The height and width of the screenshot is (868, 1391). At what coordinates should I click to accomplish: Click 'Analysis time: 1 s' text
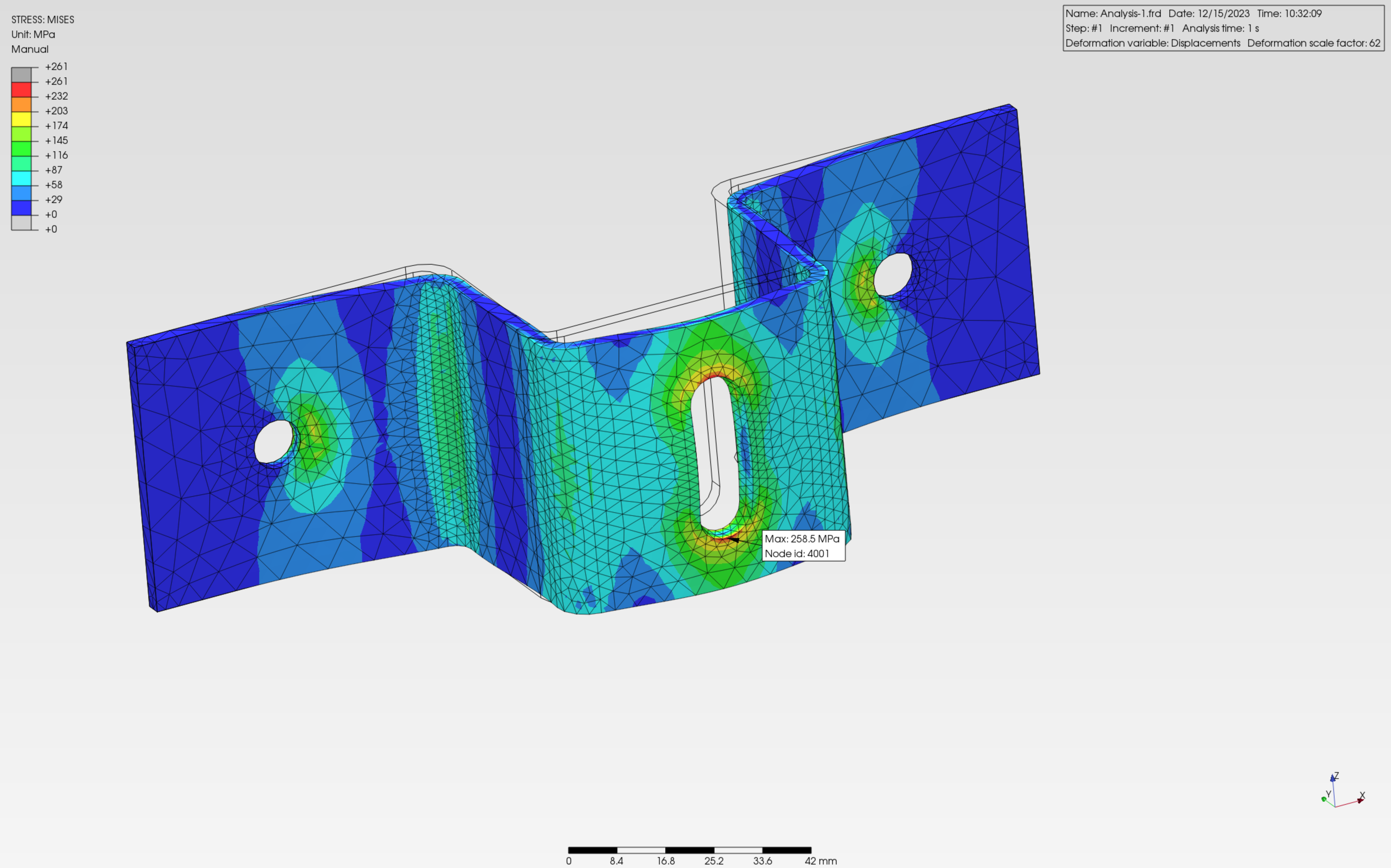pos(1221,28)
